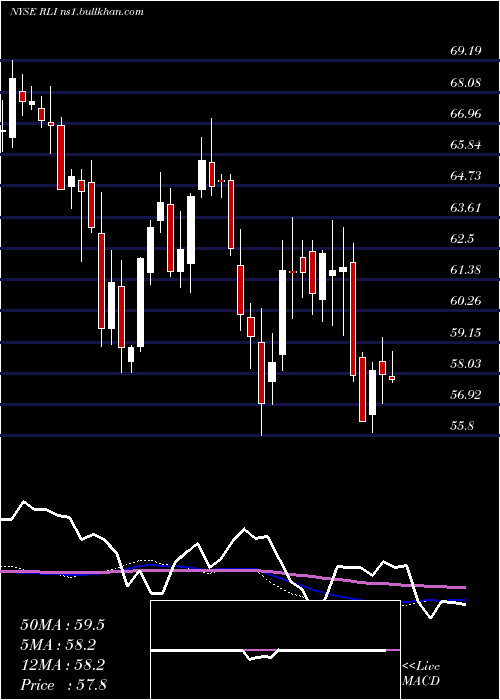This screenshot has width=500, height=700.
Task: Select the 55.8 price axis label
Action: tap(462, 426)
